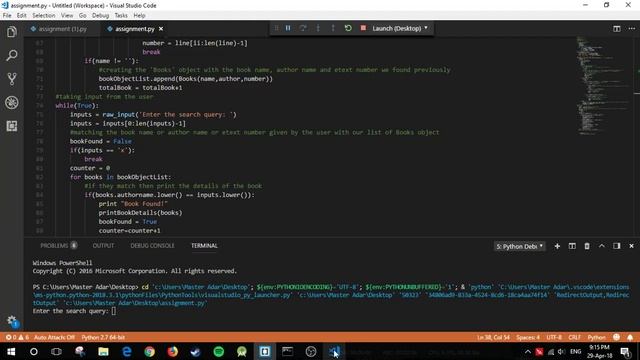Open the Explorer view in activity bar
640x360 pixels.
click(x=12, y=32)
